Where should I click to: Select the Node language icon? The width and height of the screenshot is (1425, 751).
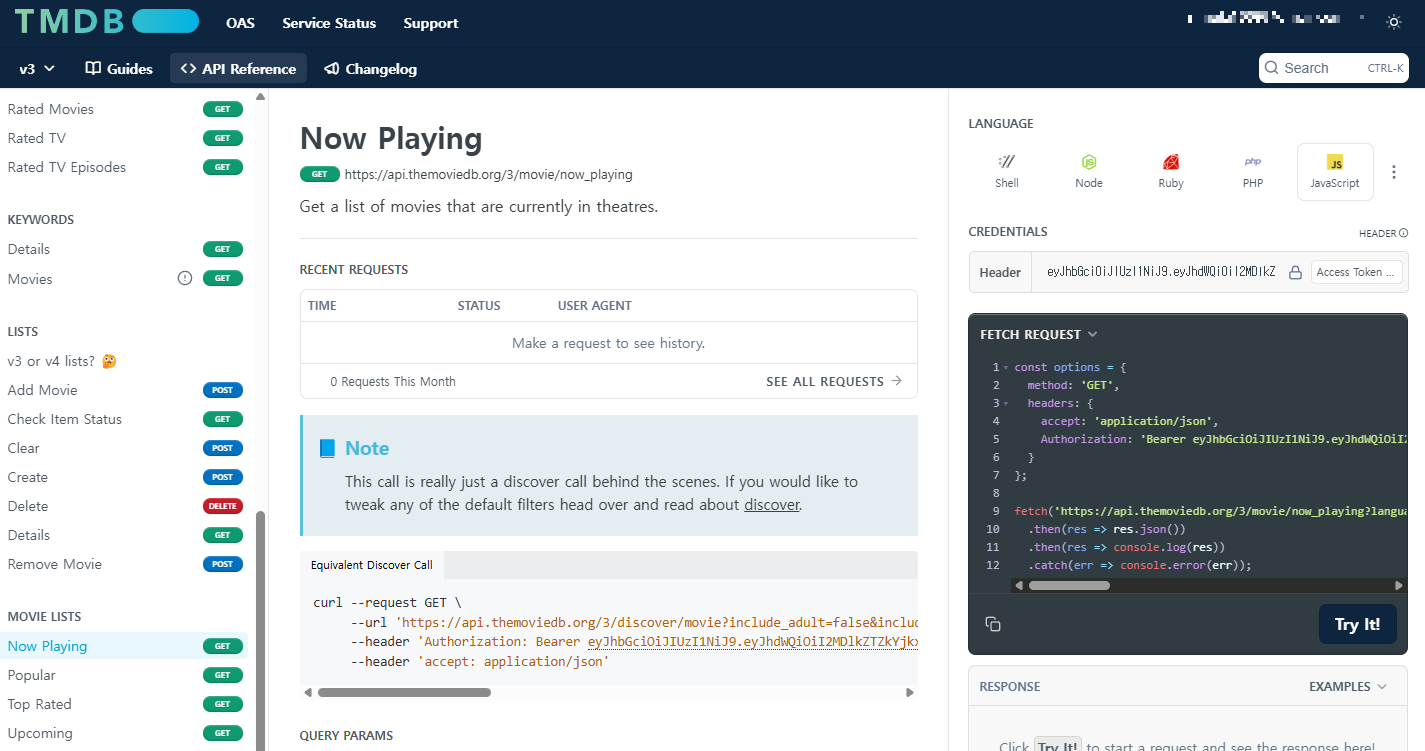point(1089,171)
